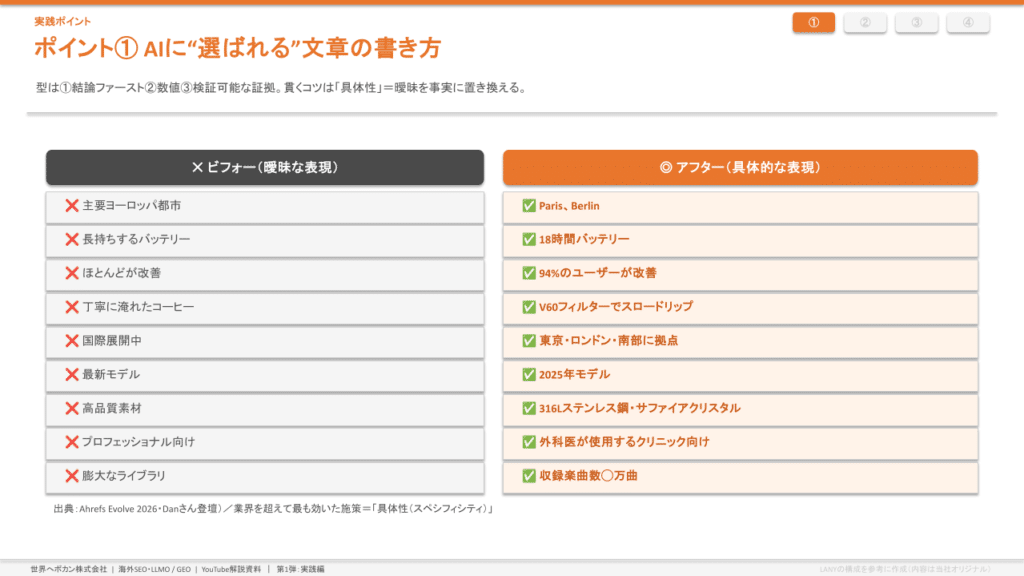
Task: Select the text Paris、Berlin
Action: (x=569, y=206)
